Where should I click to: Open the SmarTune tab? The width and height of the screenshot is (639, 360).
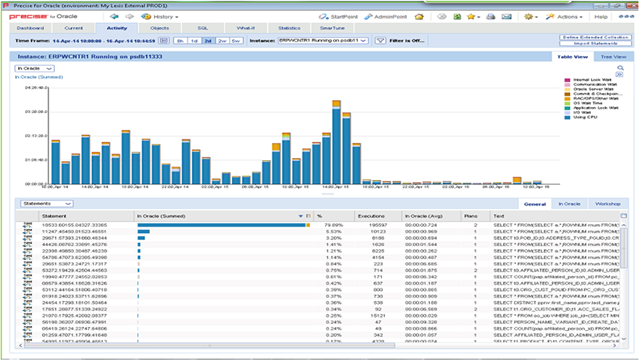pos(332,28)
